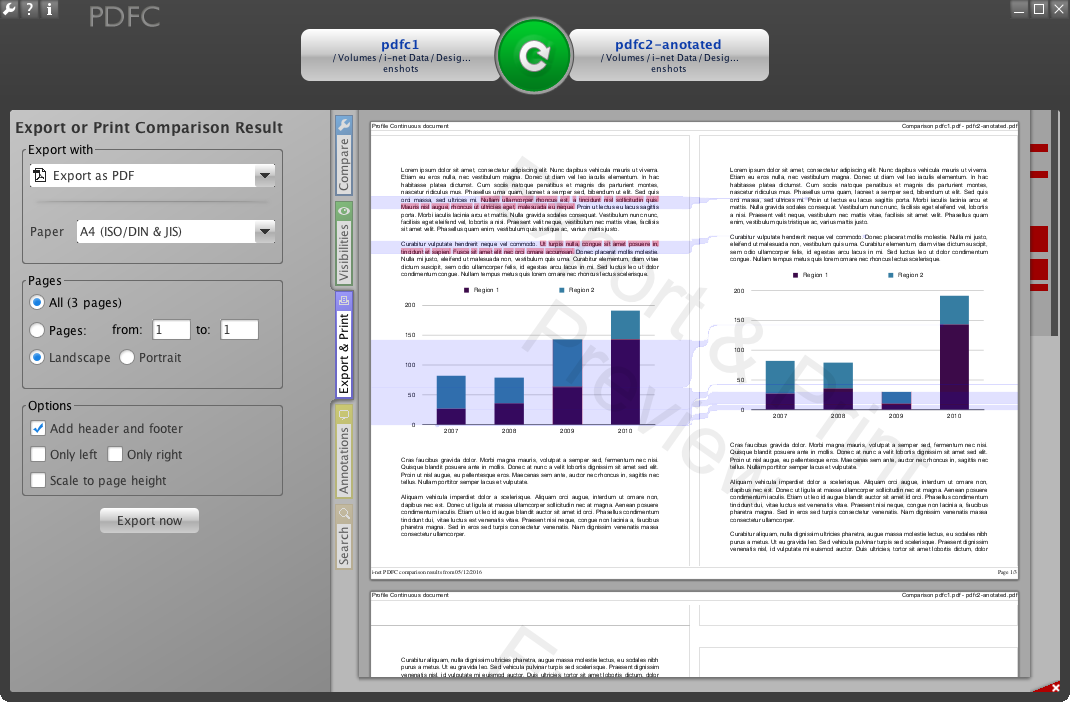This screenshot has height=702, width=1070.
Task: Enable the Only right checkbox
Action: tap(115, 454)
